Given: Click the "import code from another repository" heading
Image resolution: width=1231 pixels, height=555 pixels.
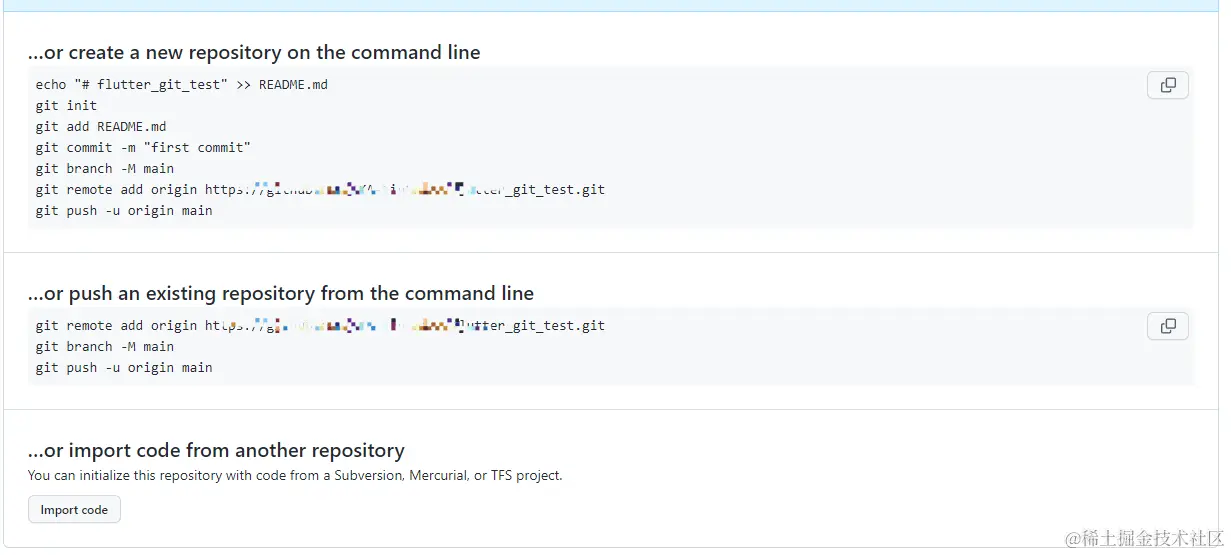Looking at the screenshot, I should coord(216,451).
